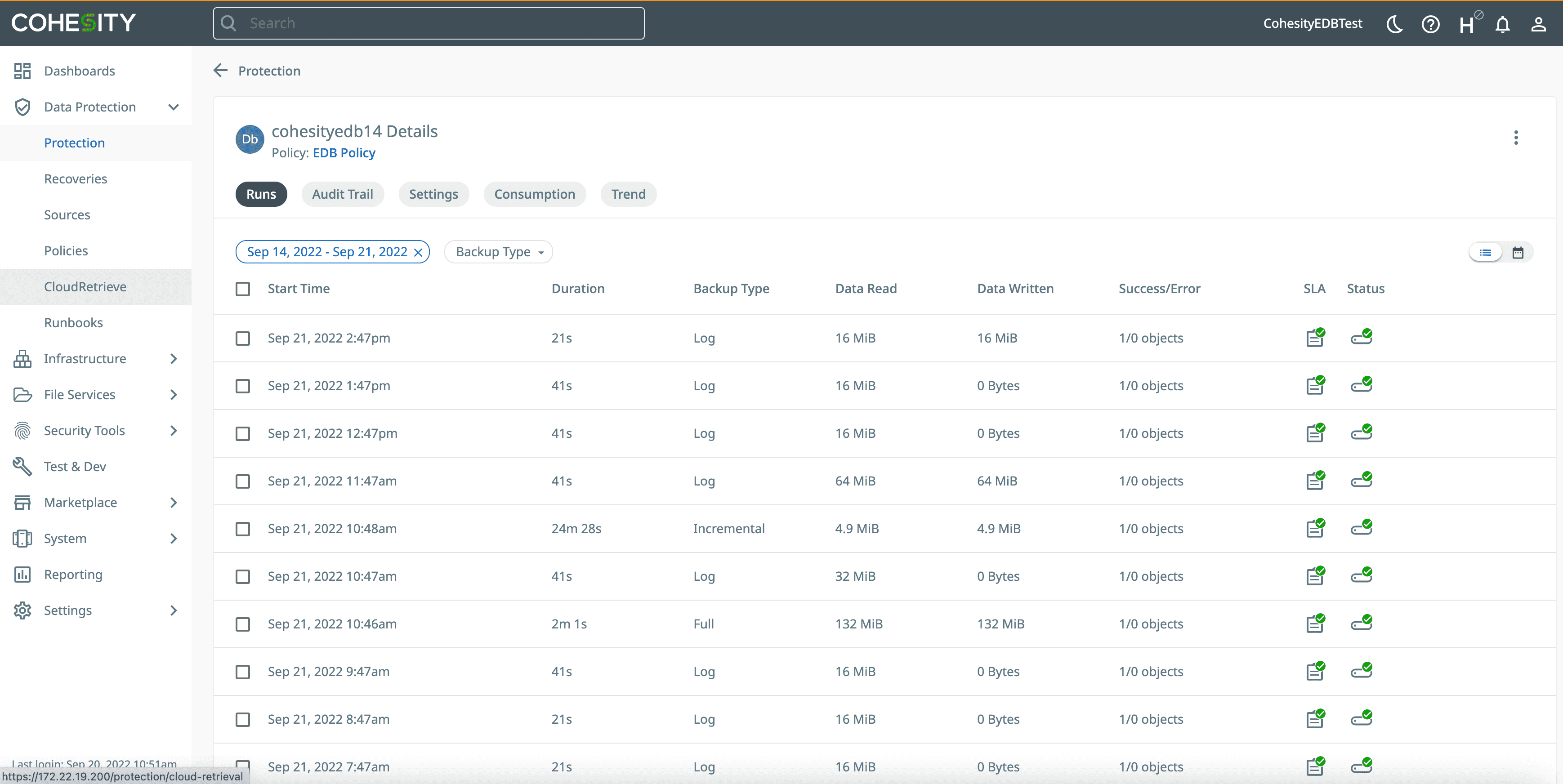Check the Sep 21 10:48am Incremental run
Screen dimensions: 1563x784
click(x=243, y=529)
